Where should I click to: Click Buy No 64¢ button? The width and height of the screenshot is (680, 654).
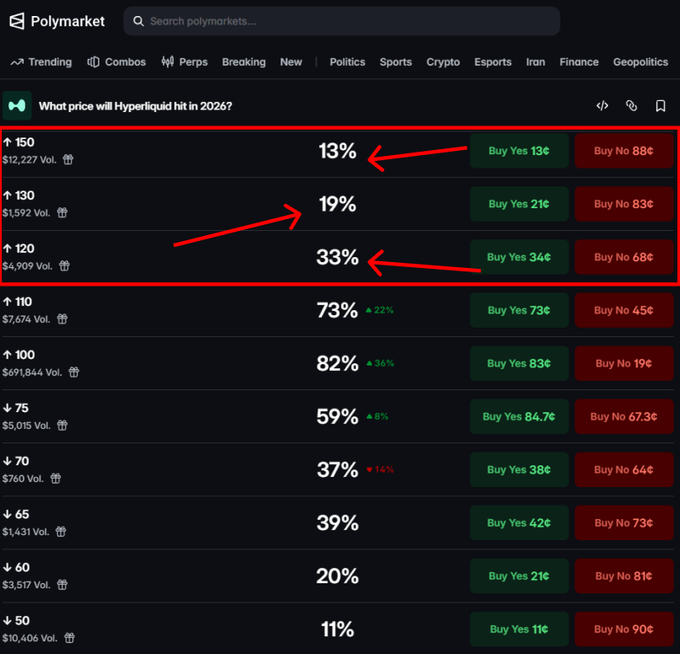[x=624, y=470]
